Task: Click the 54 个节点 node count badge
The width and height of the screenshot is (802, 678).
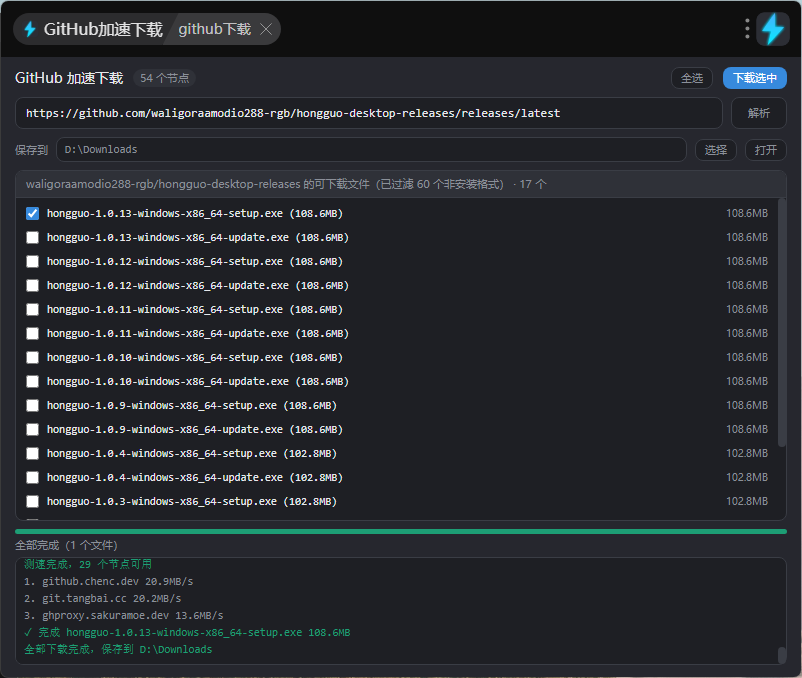Action: point(165,78)
